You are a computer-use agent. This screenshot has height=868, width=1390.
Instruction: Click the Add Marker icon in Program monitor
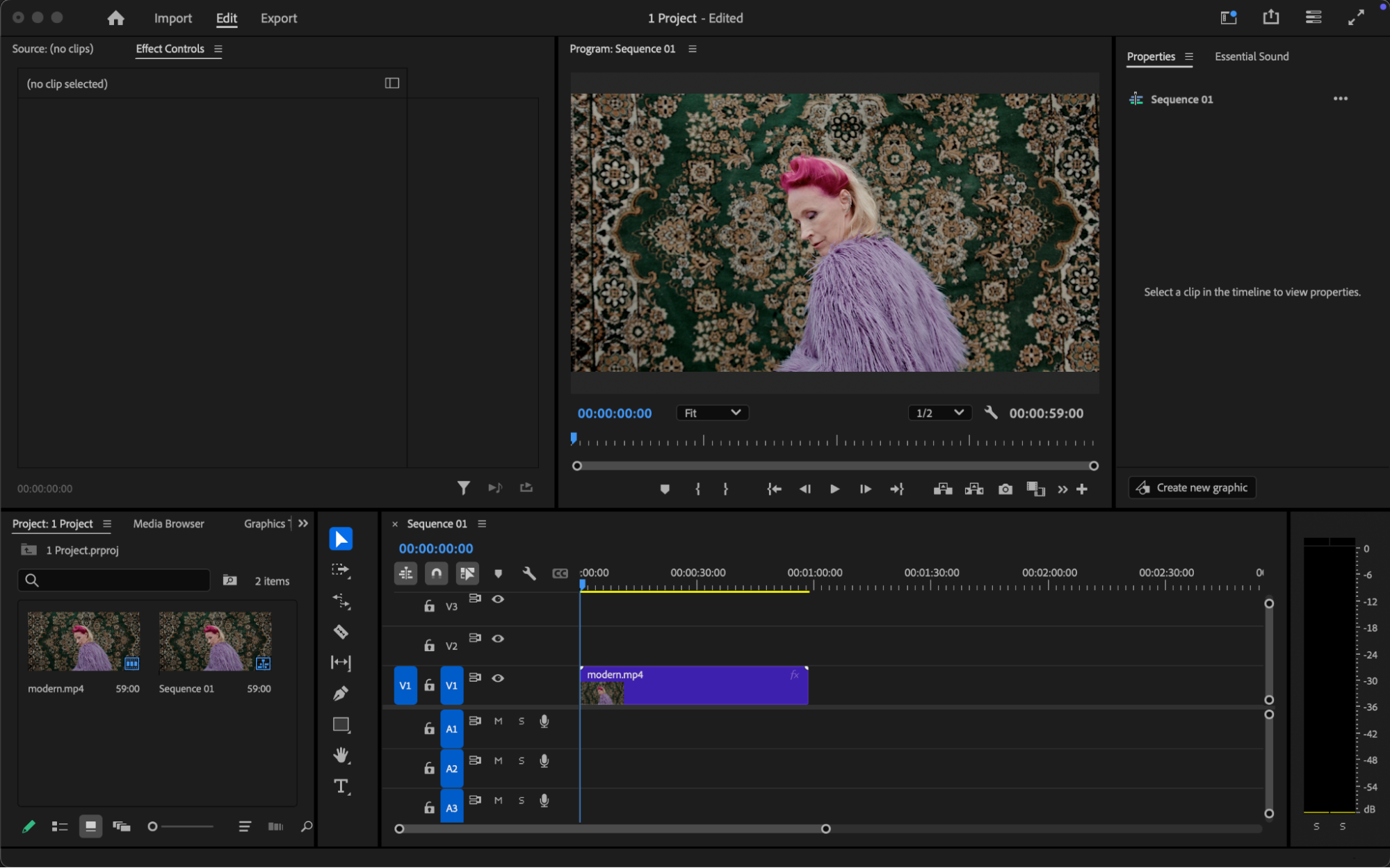click(665, 489)
